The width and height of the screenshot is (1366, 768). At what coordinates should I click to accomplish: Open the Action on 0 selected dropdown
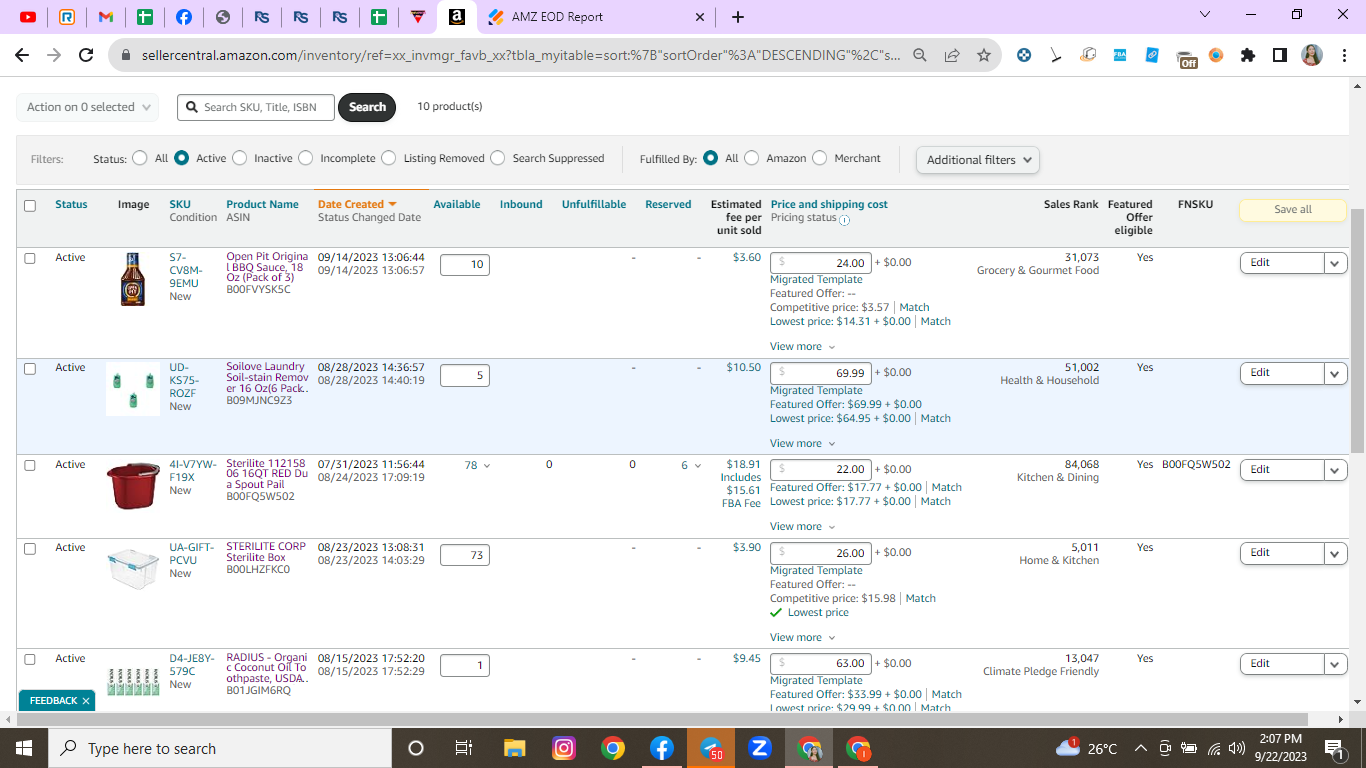click(x=88, y=107)
